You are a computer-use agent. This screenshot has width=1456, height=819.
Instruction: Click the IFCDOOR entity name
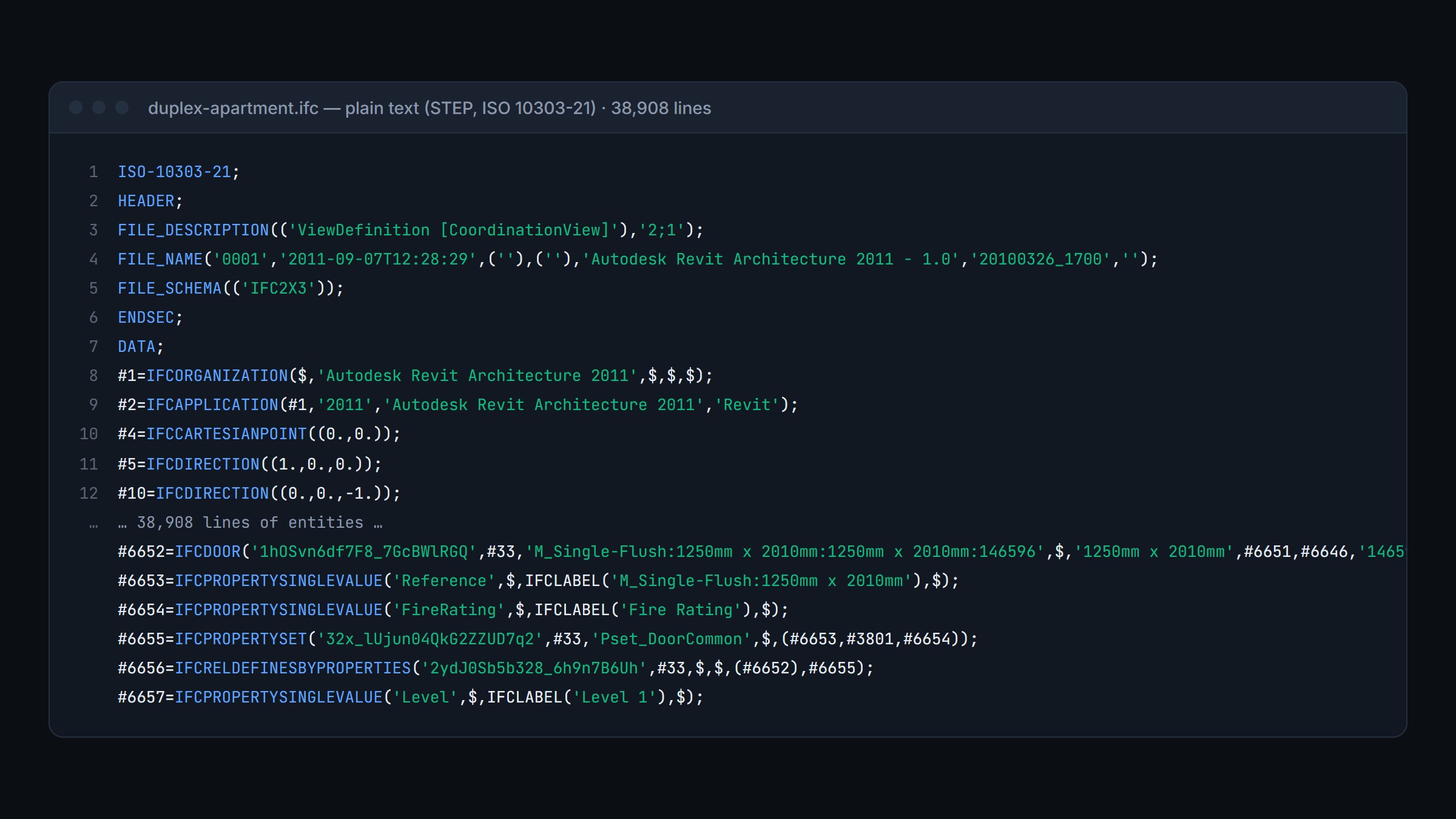[207, 551]
